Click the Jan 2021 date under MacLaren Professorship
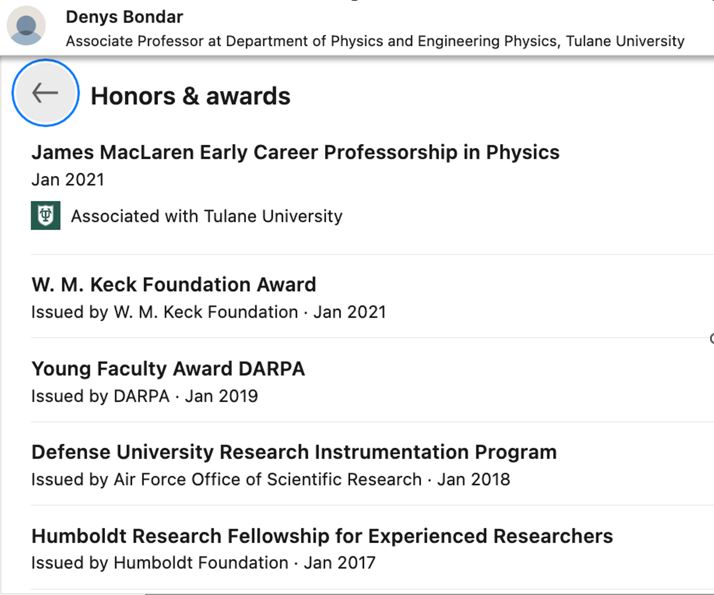The image size is (714, 595). click(x=68, y=179)
